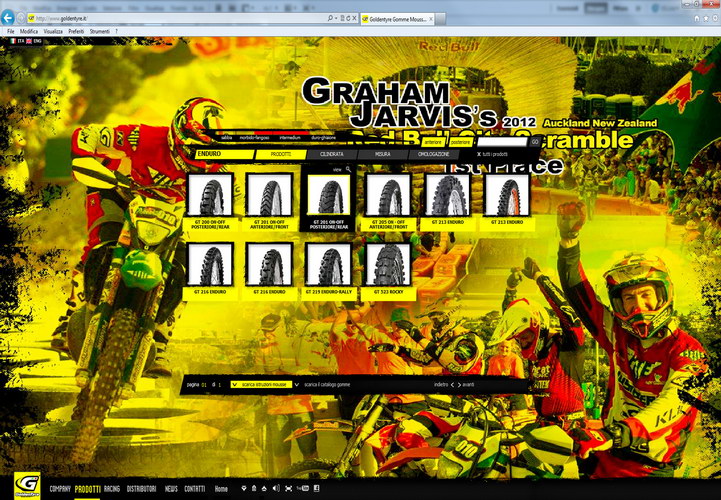Toggle the posteriore filter button
Screen dimensions: 721x500
[460, 143]
